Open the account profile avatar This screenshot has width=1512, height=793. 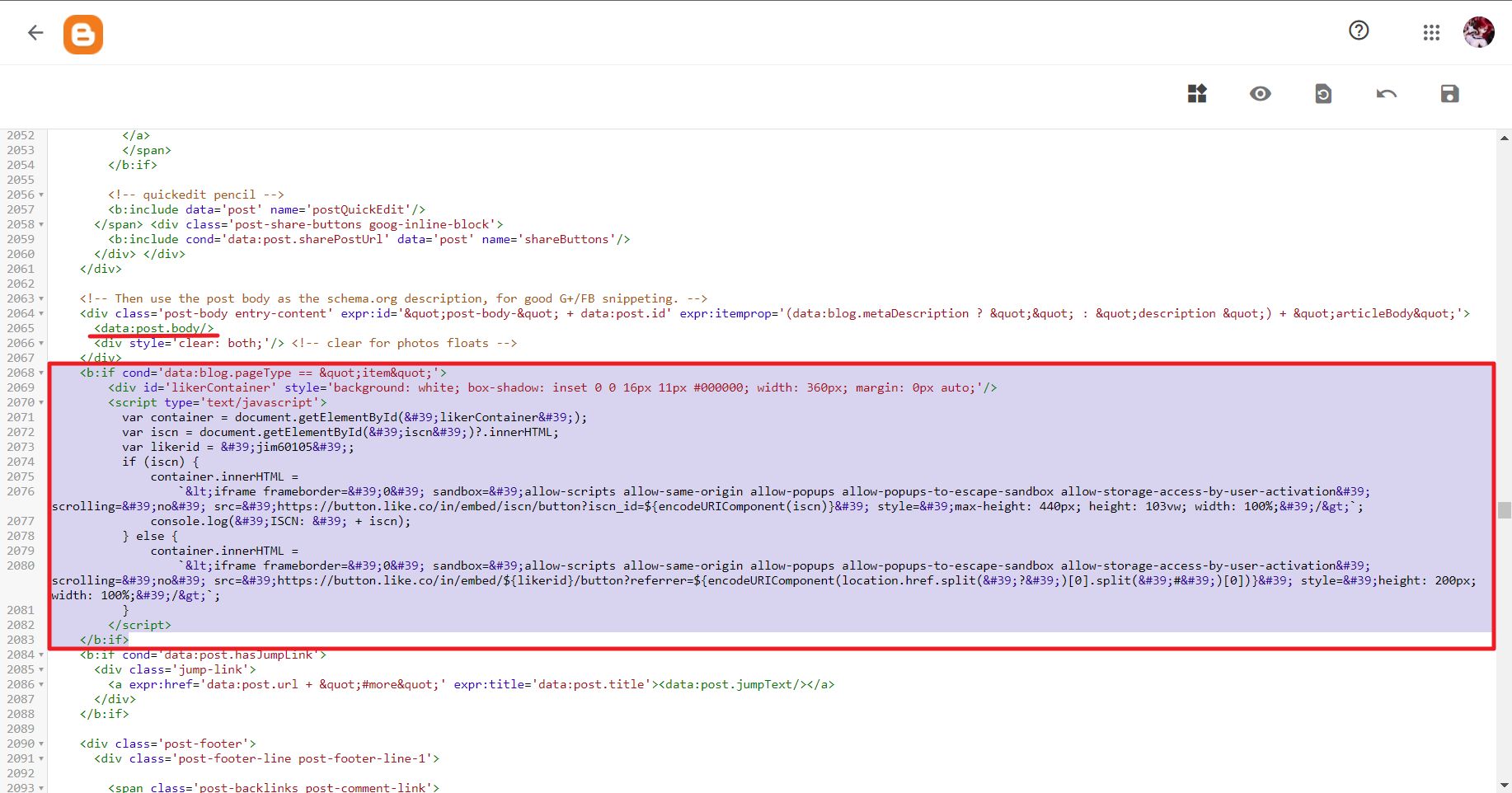1478,33
